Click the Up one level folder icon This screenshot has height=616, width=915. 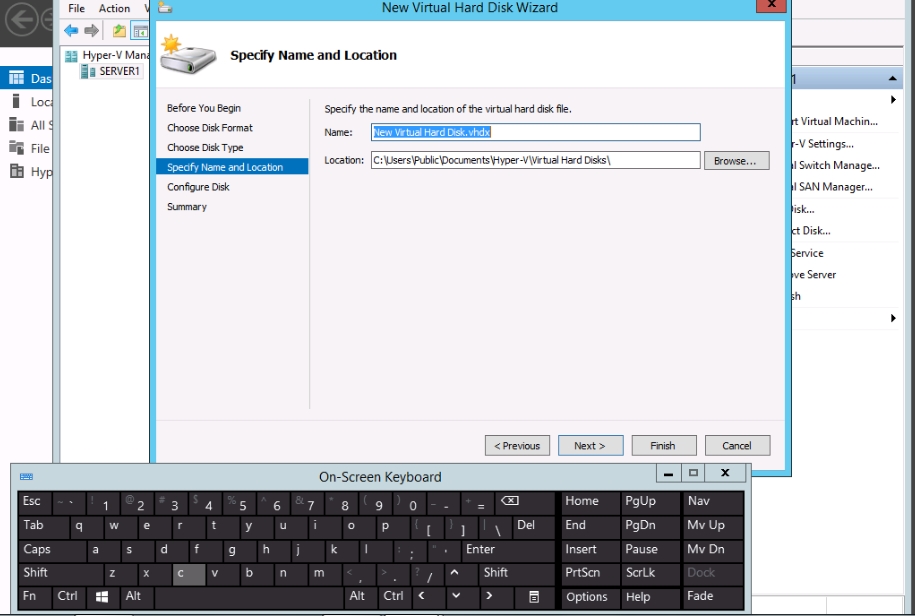point(119,31)
